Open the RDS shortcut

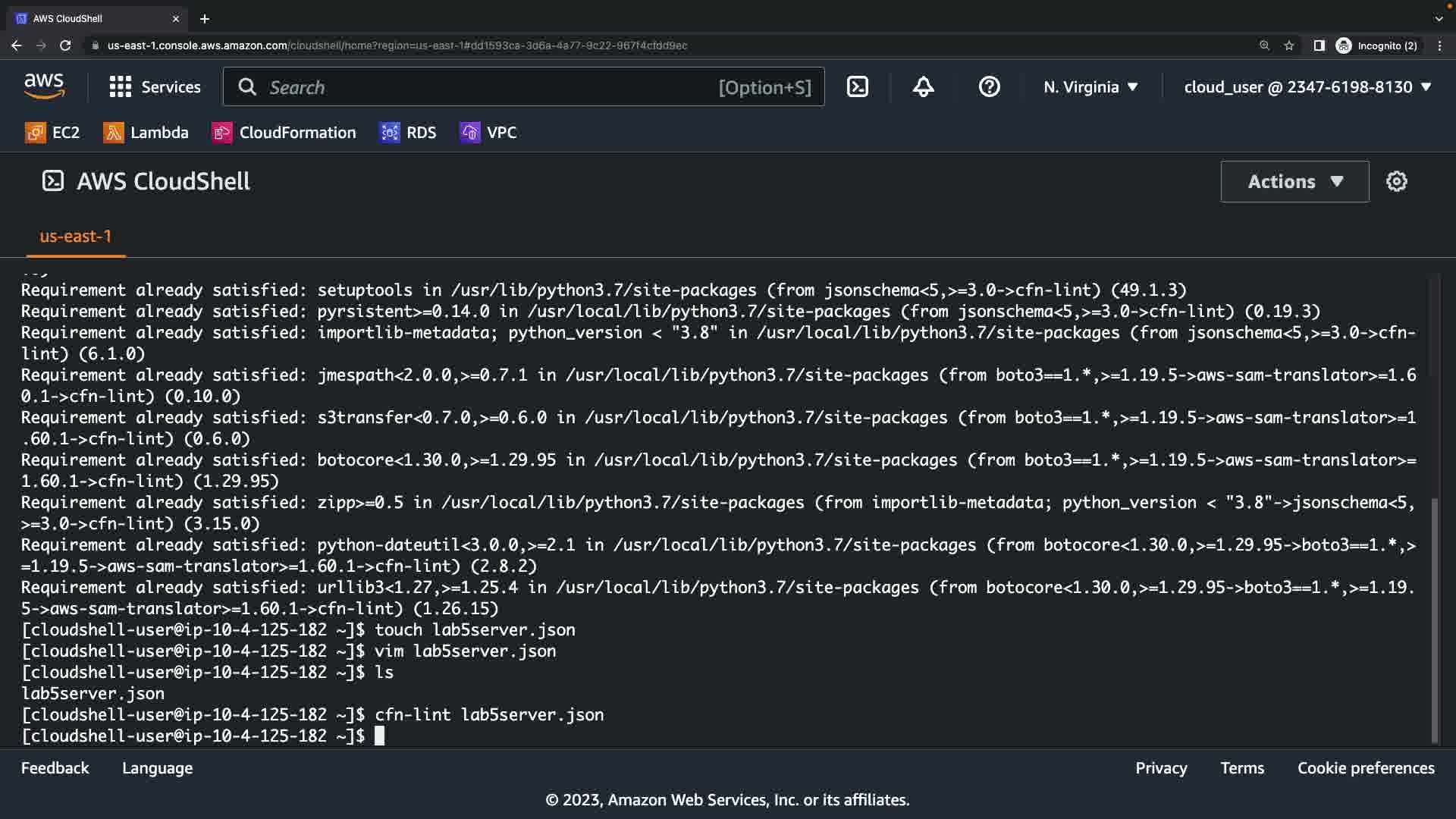tap(408, 133)
